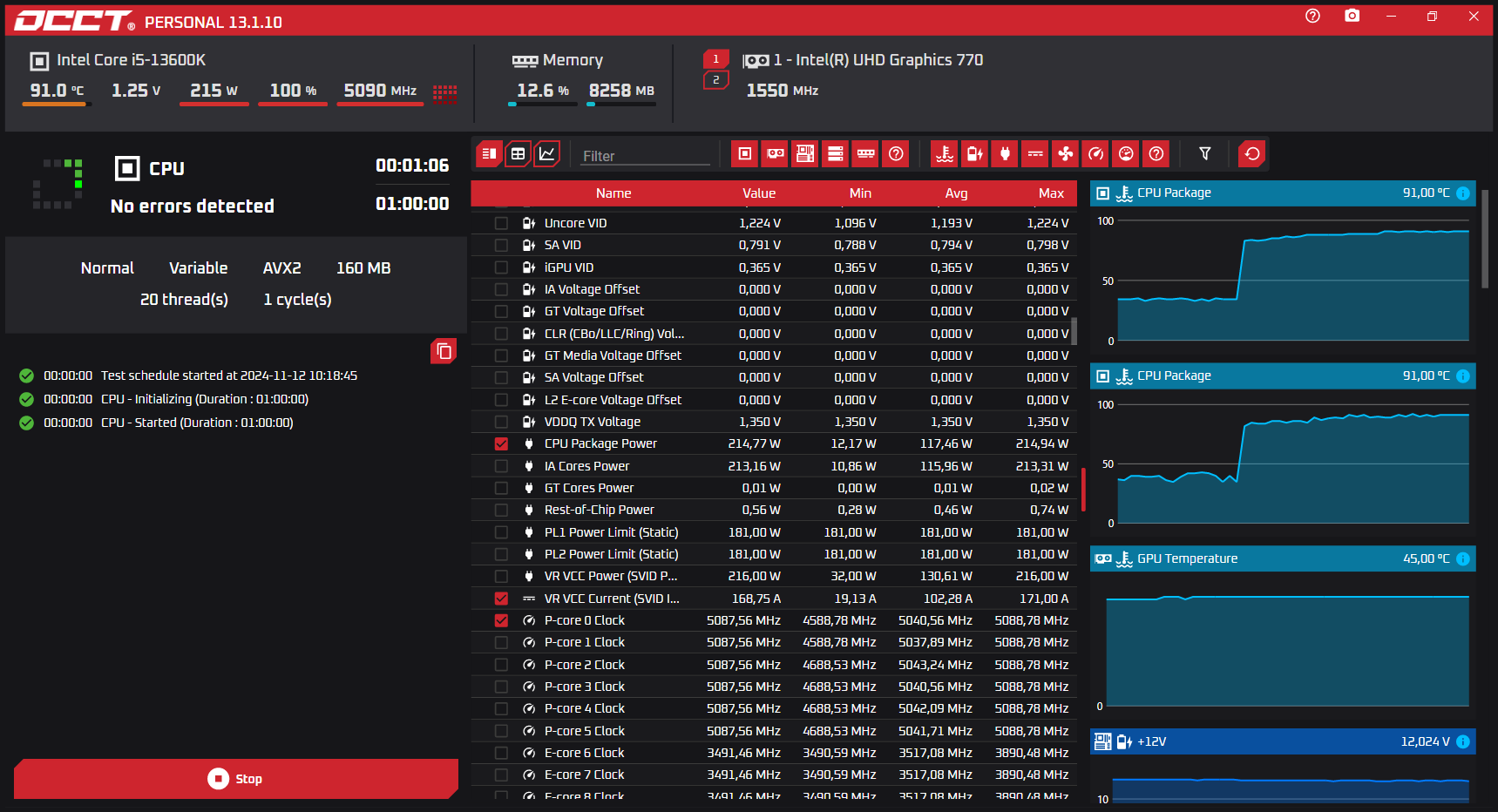Check the IA Cores Power checkbox
Viewport: 1498px width, 812px height.
point(501,466)
